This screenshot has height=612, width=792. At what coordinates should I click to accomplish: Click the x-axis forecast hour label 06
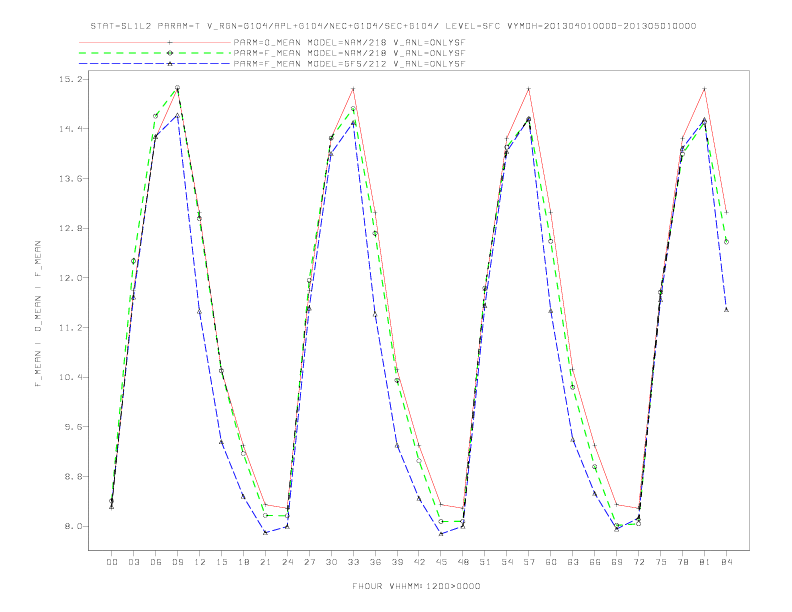point(156,562)
